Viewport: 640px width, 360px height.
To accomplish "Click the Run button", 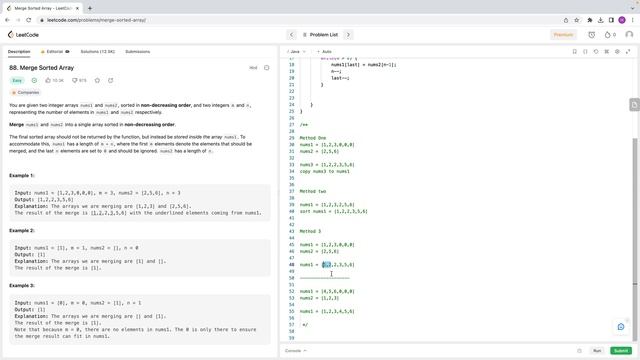I will (x=597, y=351).
